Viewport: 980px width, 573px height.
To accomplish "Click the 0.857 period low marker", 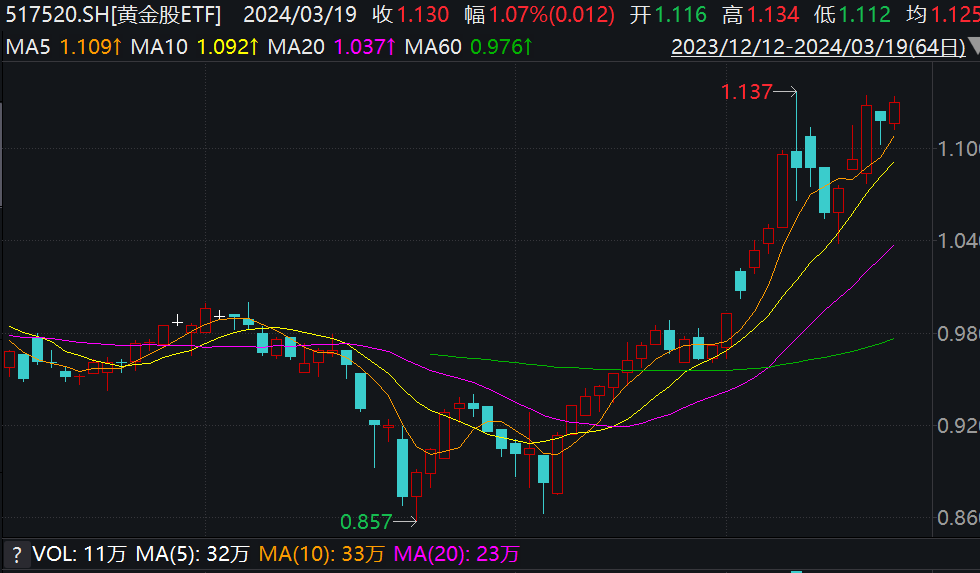I will 366,522.
